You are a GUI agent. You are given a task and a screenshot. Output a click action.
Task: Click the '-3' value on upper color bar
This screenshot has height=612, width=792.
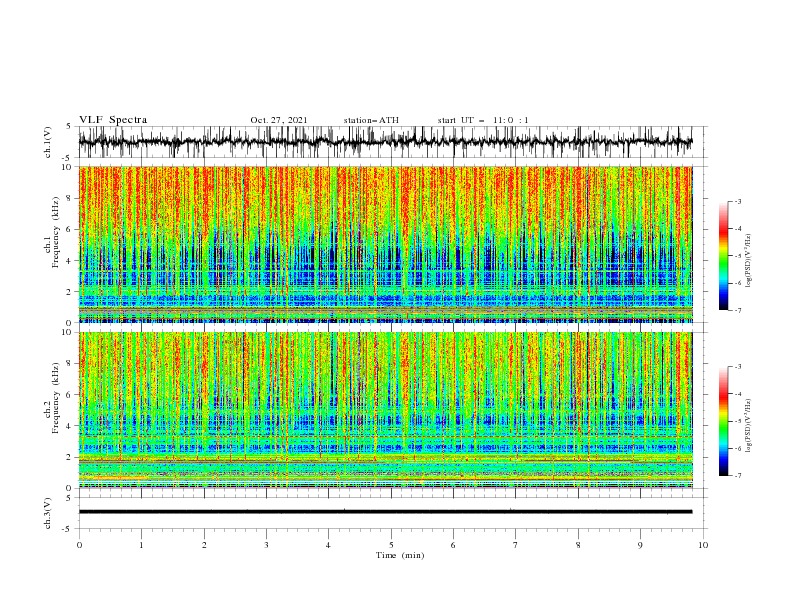click(737, 201)
